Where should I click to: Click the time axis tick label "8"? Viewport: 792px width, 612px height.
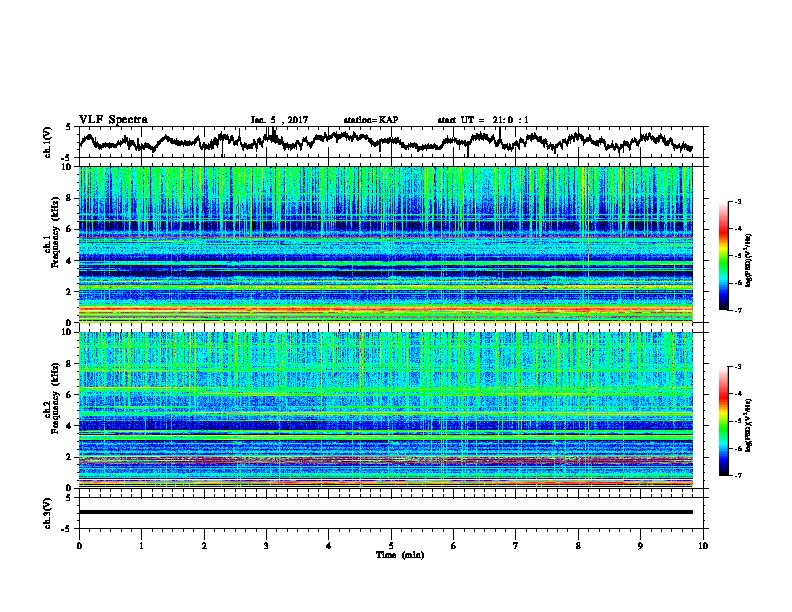point(578,546)
